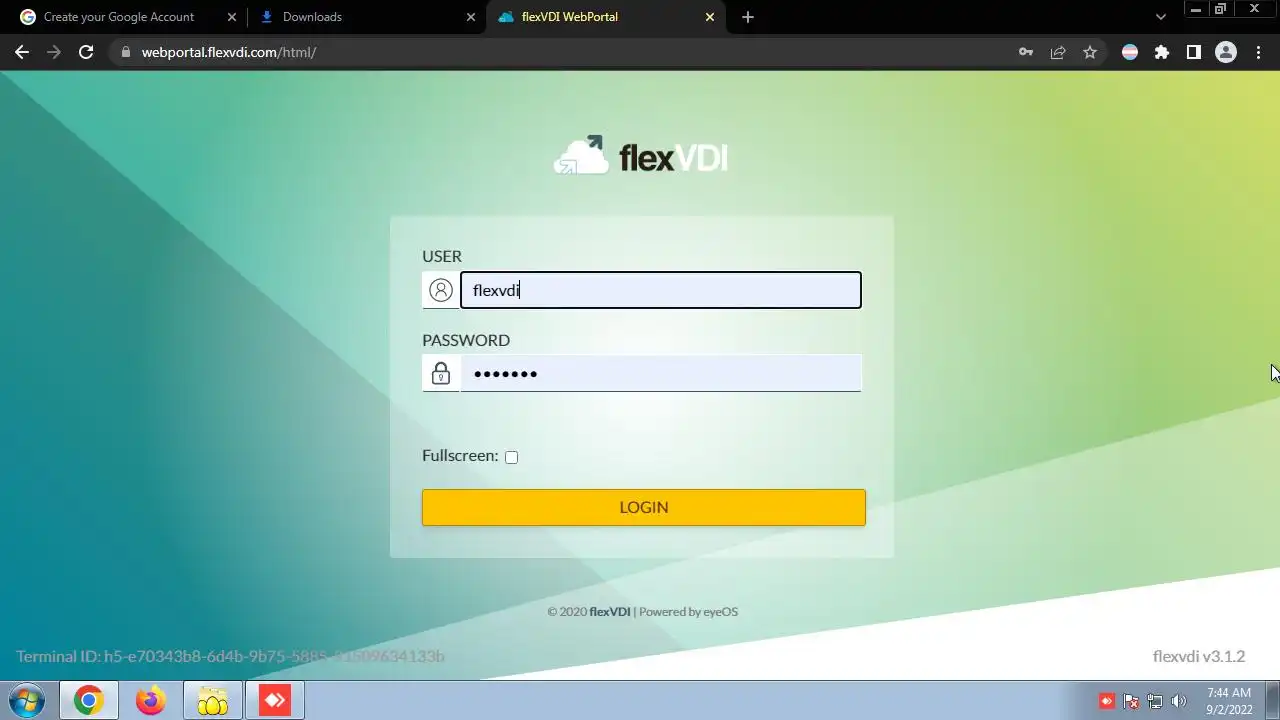Click the flexVDI link in the footer

click(610, 612)
